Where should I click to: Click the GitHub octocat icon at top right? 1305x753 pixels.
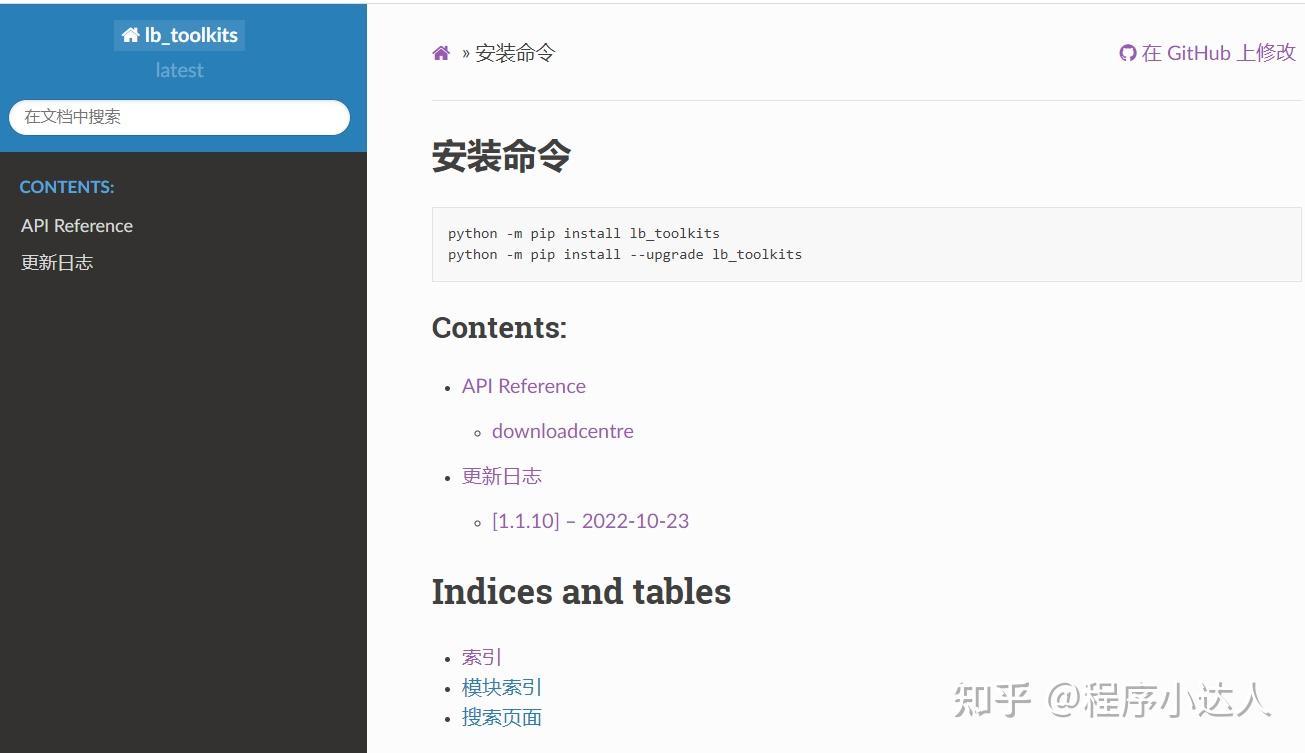click(1127, 53)
